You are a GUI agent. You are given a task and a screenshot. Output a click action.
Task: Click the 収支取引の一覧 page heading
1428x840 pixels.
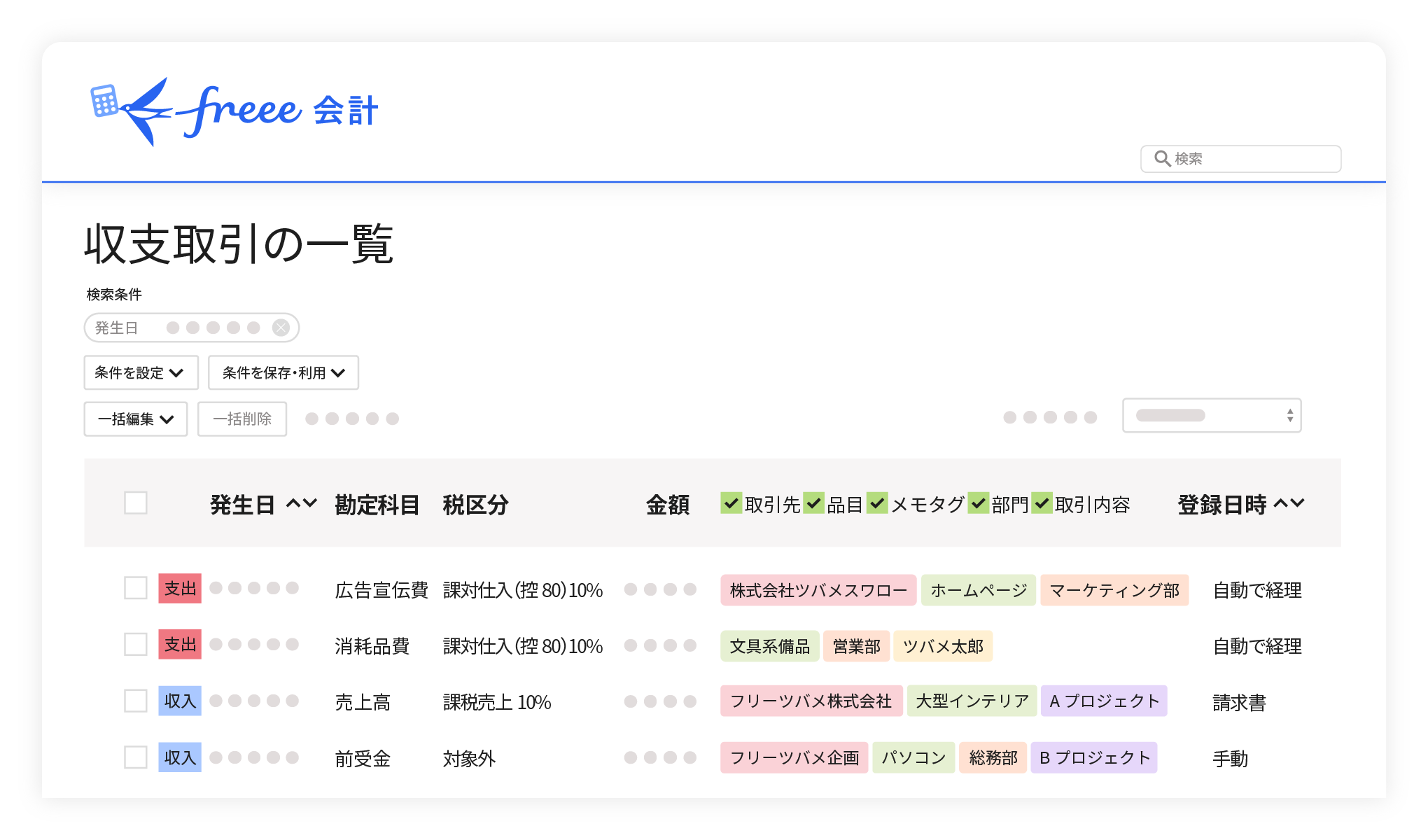(x=239, y=244)
